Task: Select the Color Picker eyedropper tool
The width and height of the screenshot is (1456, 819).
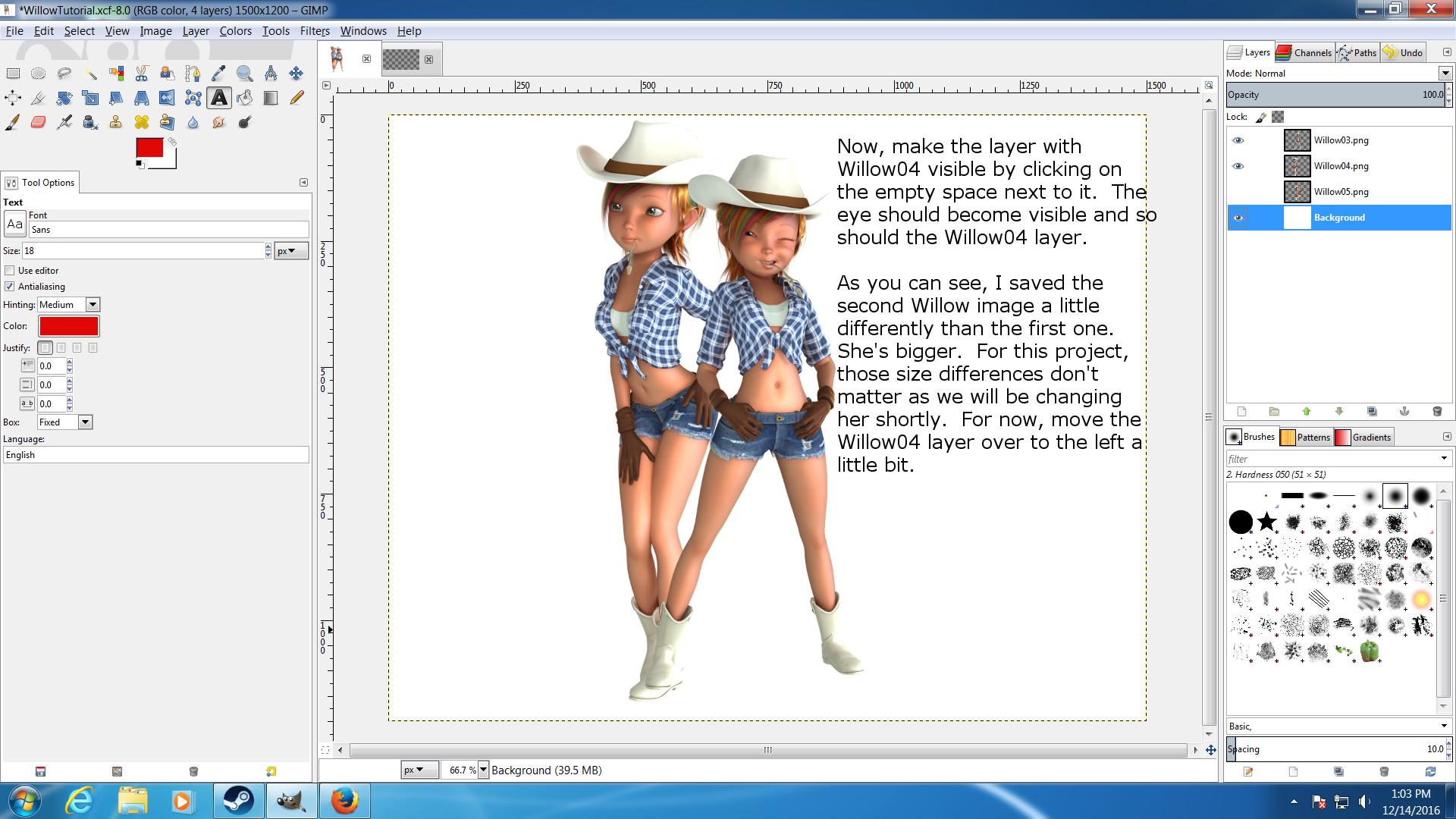Action: pos(218,74)
